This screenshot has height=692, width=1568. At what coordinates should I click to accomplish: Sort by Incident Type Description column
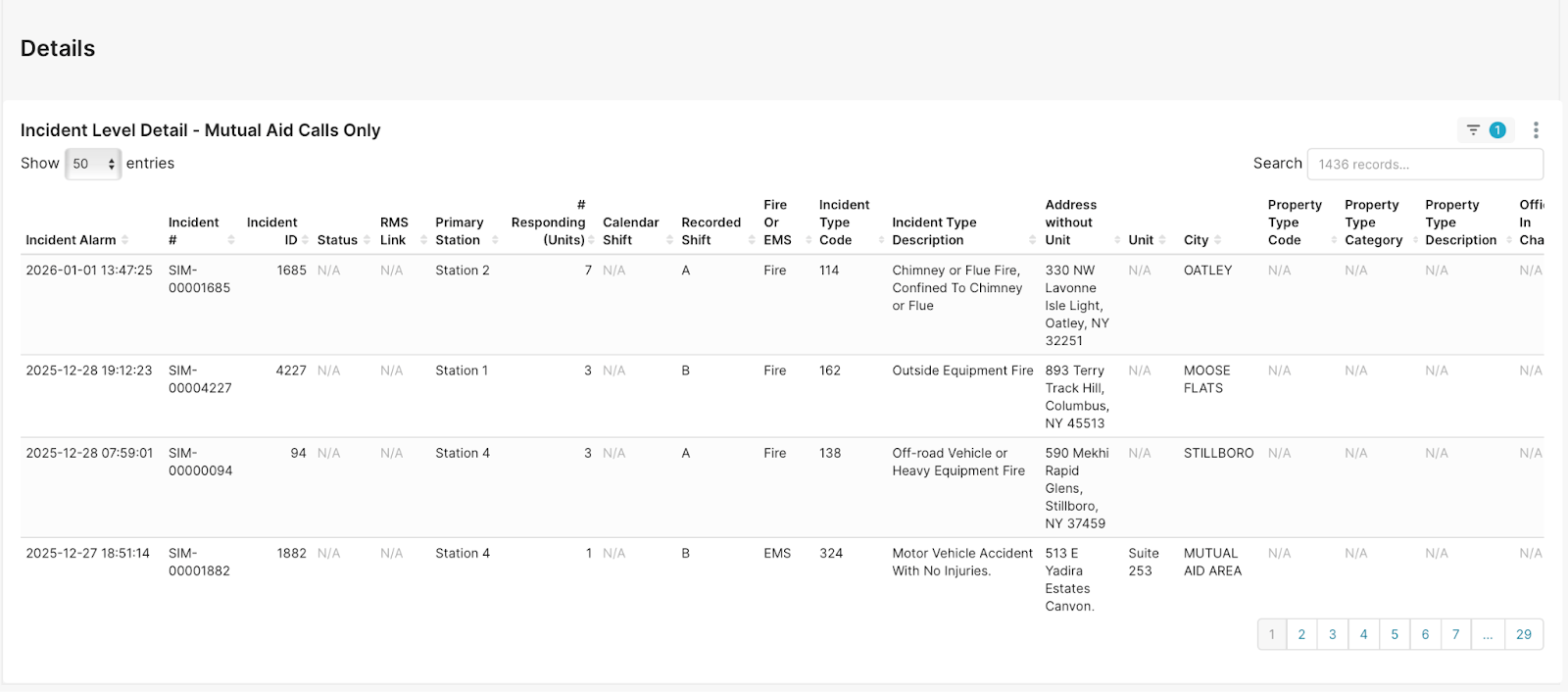tap(963, 231)
